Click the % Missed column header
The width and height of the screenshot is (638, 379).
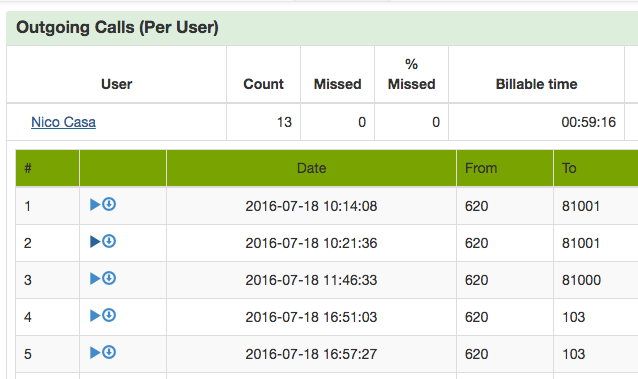411,74
